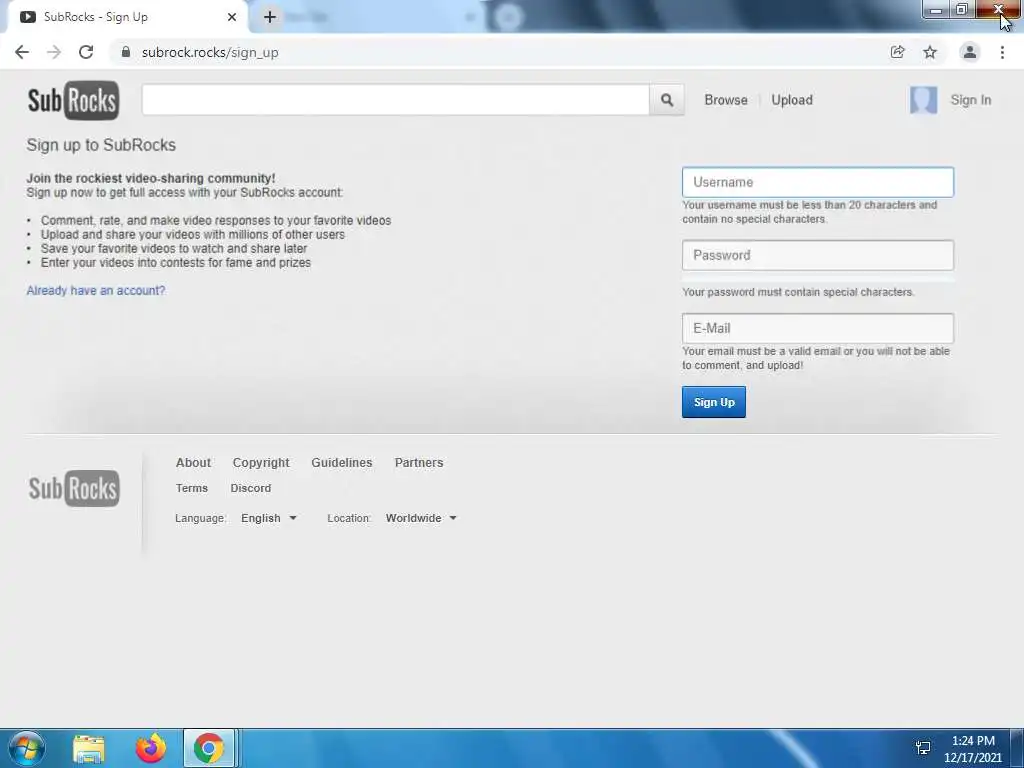Open Chrome's three-dot menu
Screen dimensions: 1024x768
point(1002,52)
